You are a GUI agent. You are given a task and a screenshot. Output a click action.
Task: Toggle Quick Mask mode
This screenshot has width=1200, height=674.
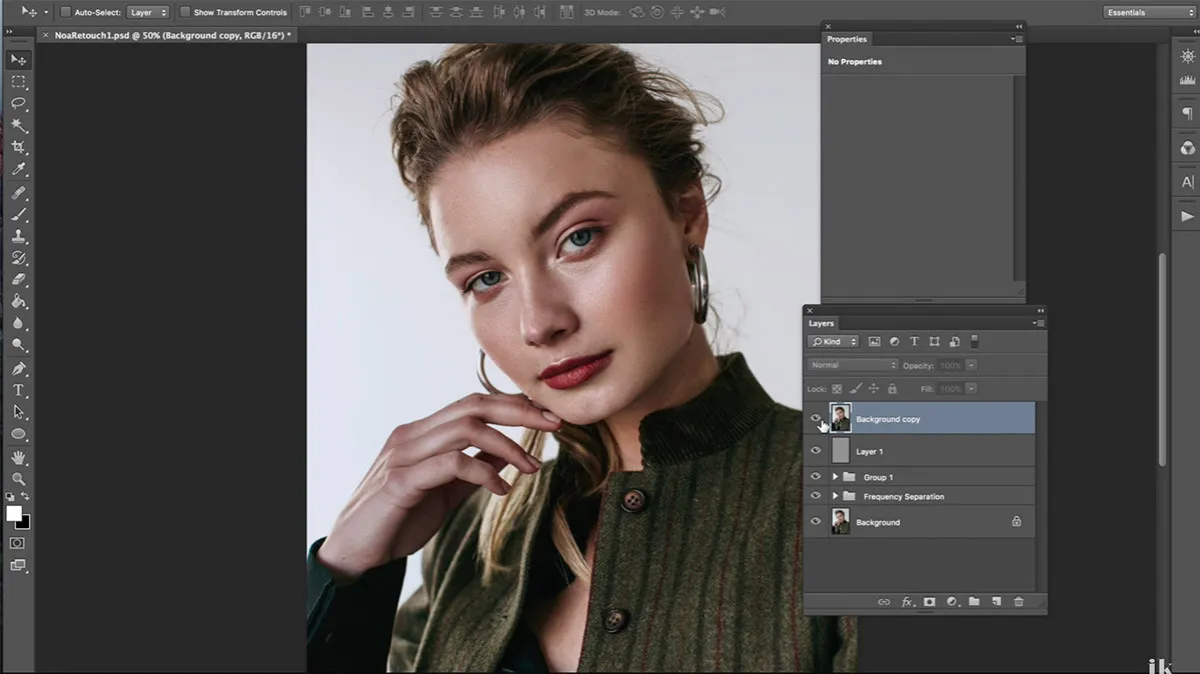18,543
